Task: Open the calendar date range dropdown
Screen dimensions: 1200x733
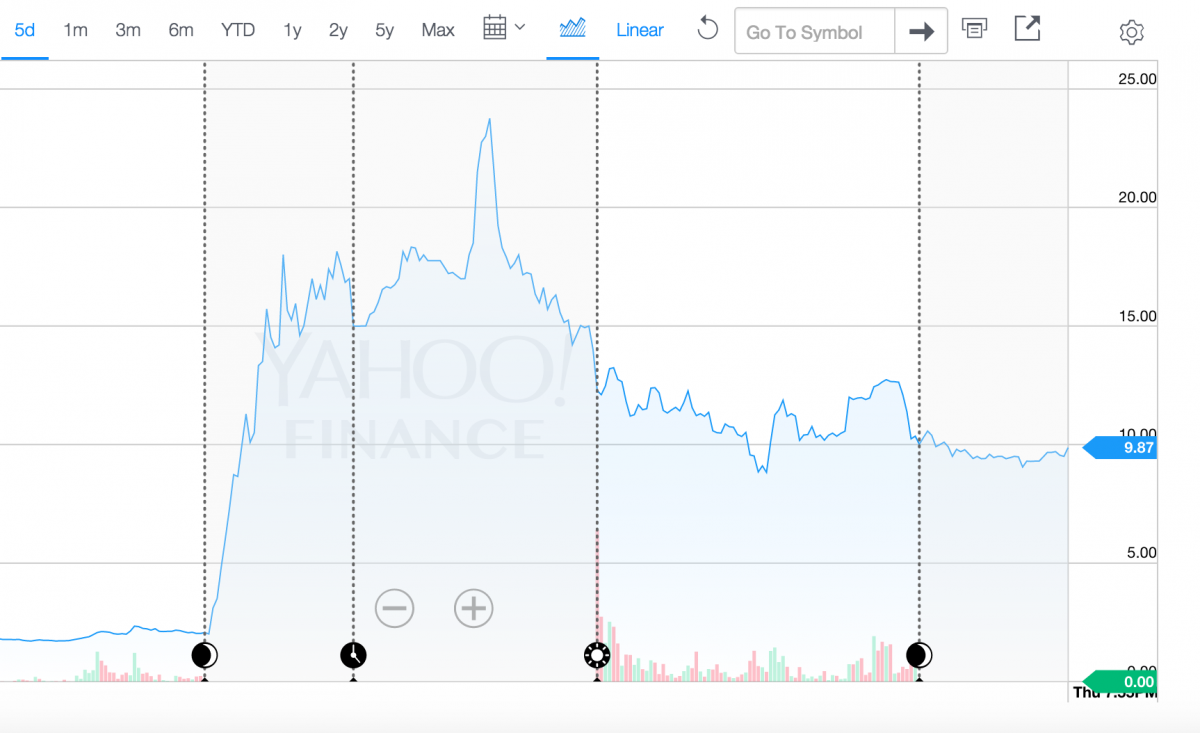Action: click(x=504, y=28)
